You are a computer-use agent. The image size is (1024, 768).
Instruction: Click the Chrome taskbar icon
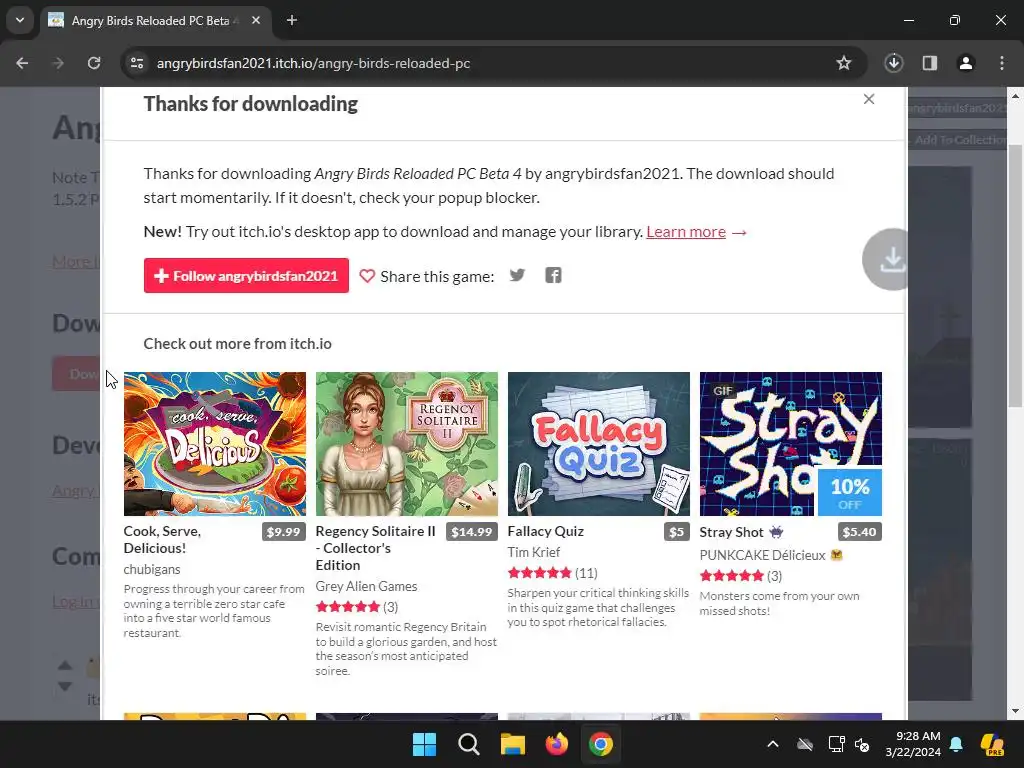(x=601, y=744)
